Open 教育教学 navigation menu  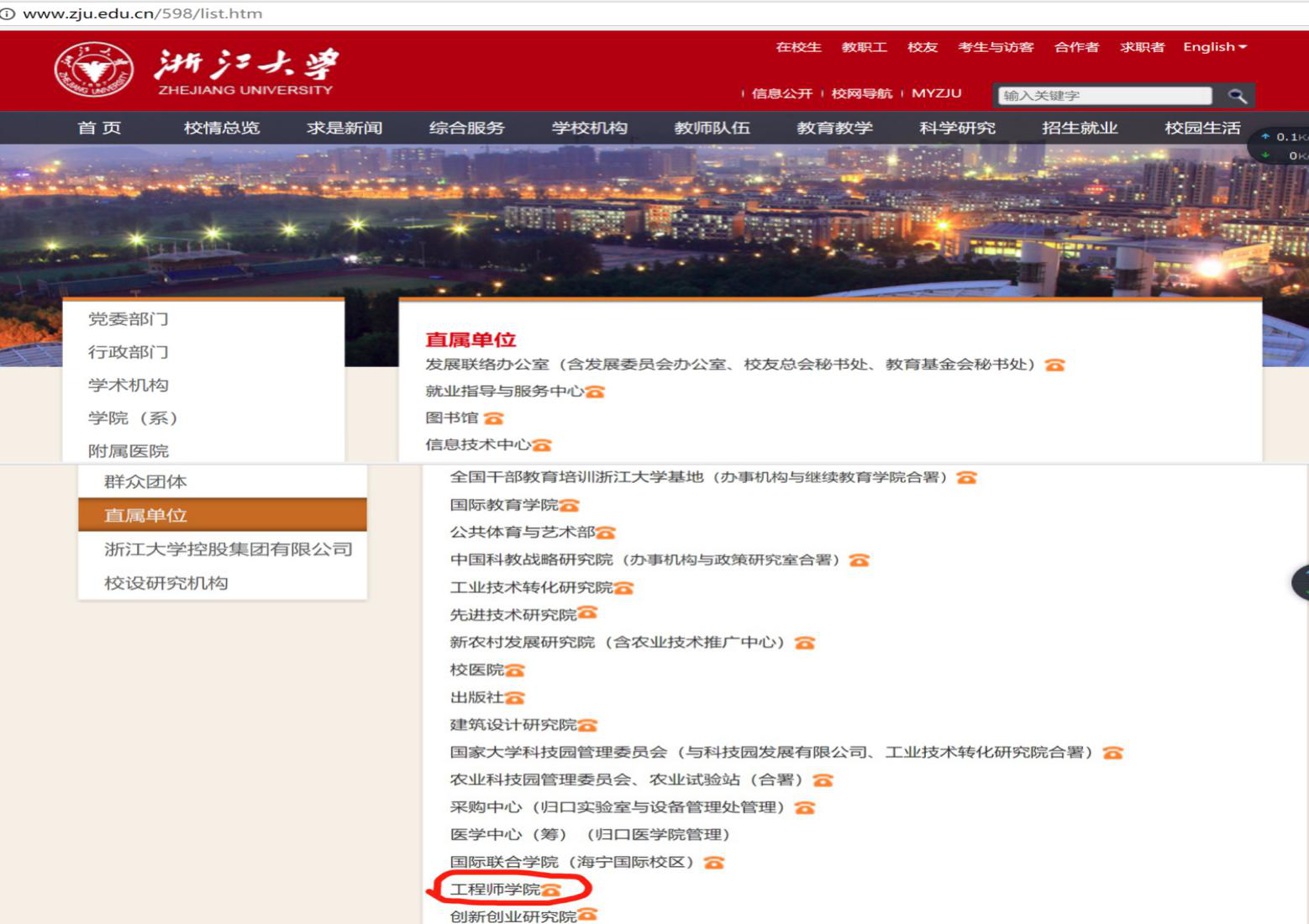(x=835, y=128)
